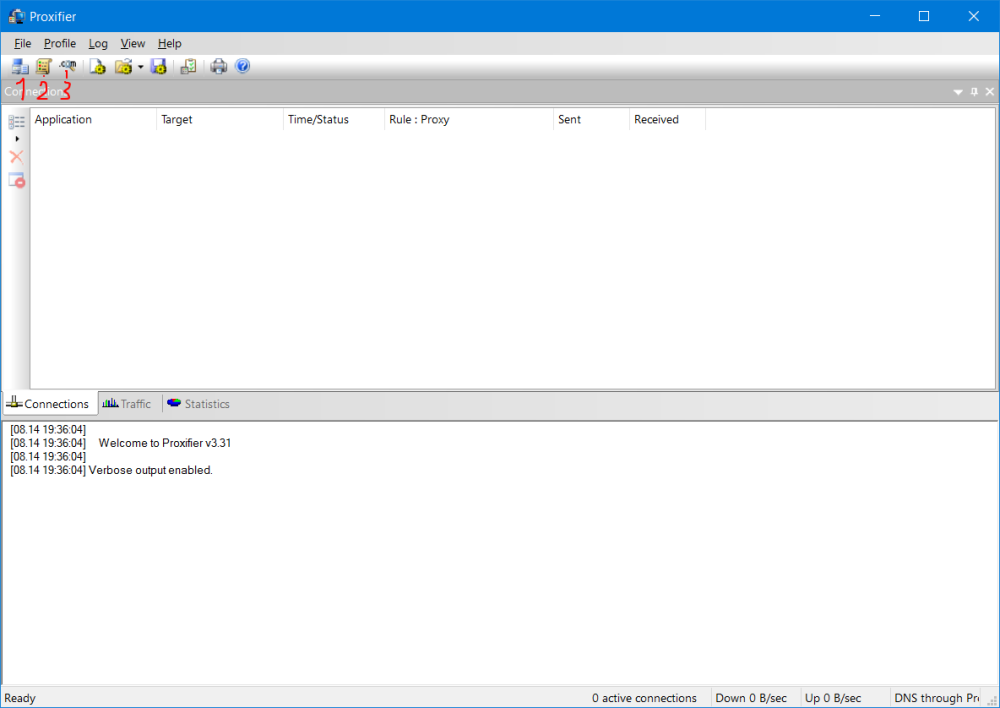The image size is (1000, 708).
Task: Click 'Verbose output enabled.' log line
Action: tap(151, 470)
